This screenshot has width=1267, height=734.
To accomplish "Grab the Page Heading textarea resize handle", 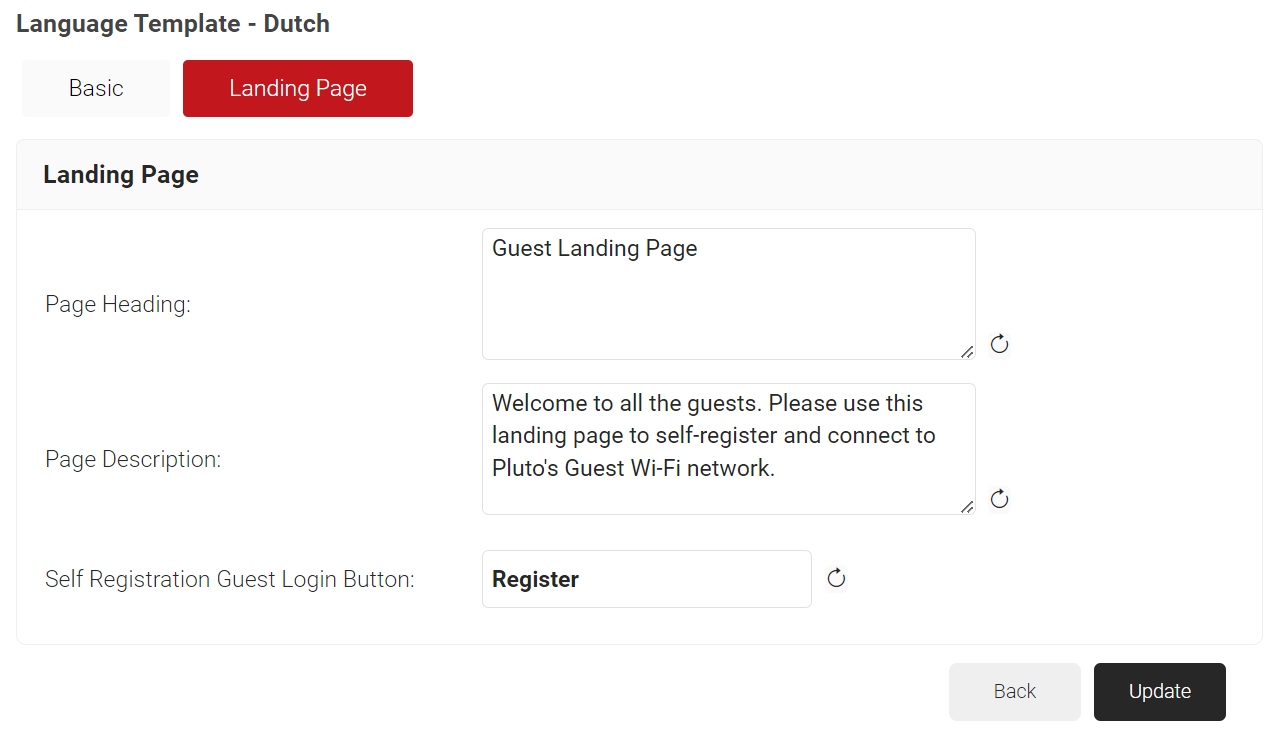I will tap(967, 351).
